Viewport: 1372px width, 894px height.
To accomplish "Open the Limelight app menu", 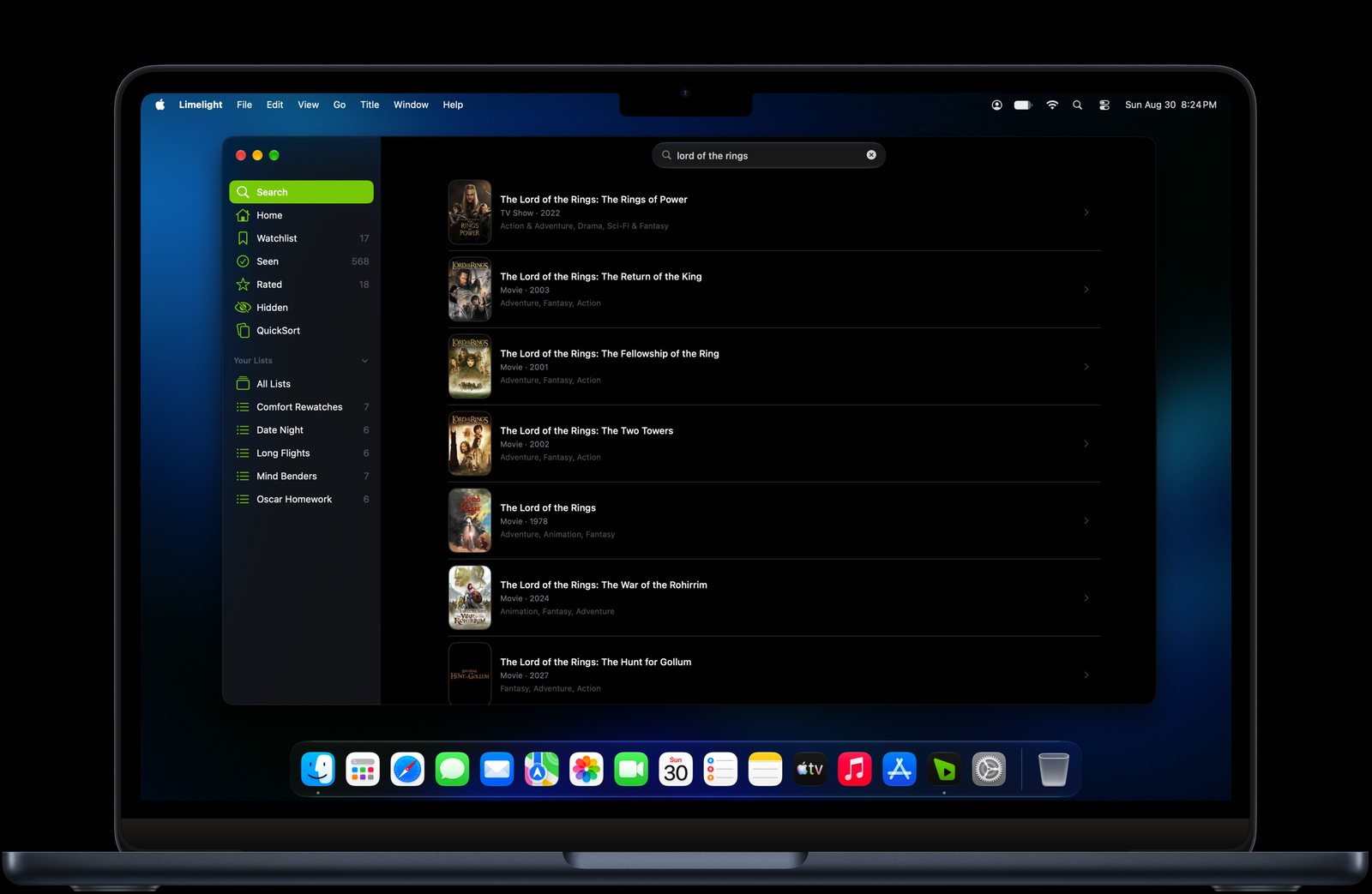I will point(201,105).
